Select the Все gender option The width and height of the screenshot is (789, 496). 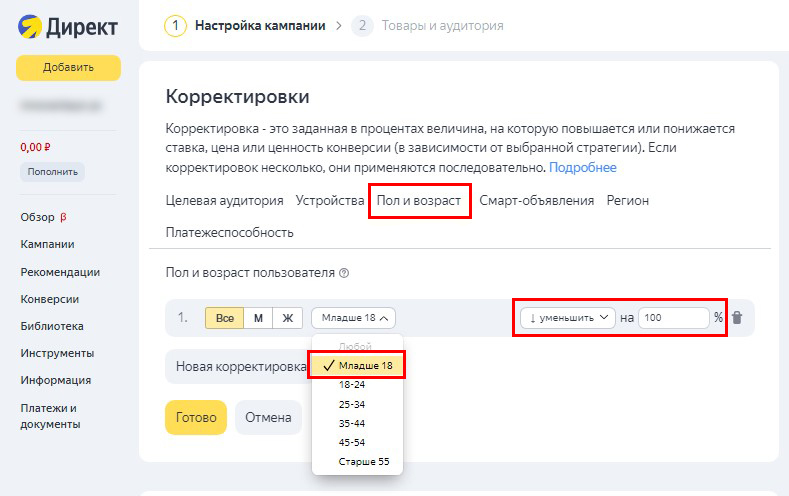click(224, 318)
